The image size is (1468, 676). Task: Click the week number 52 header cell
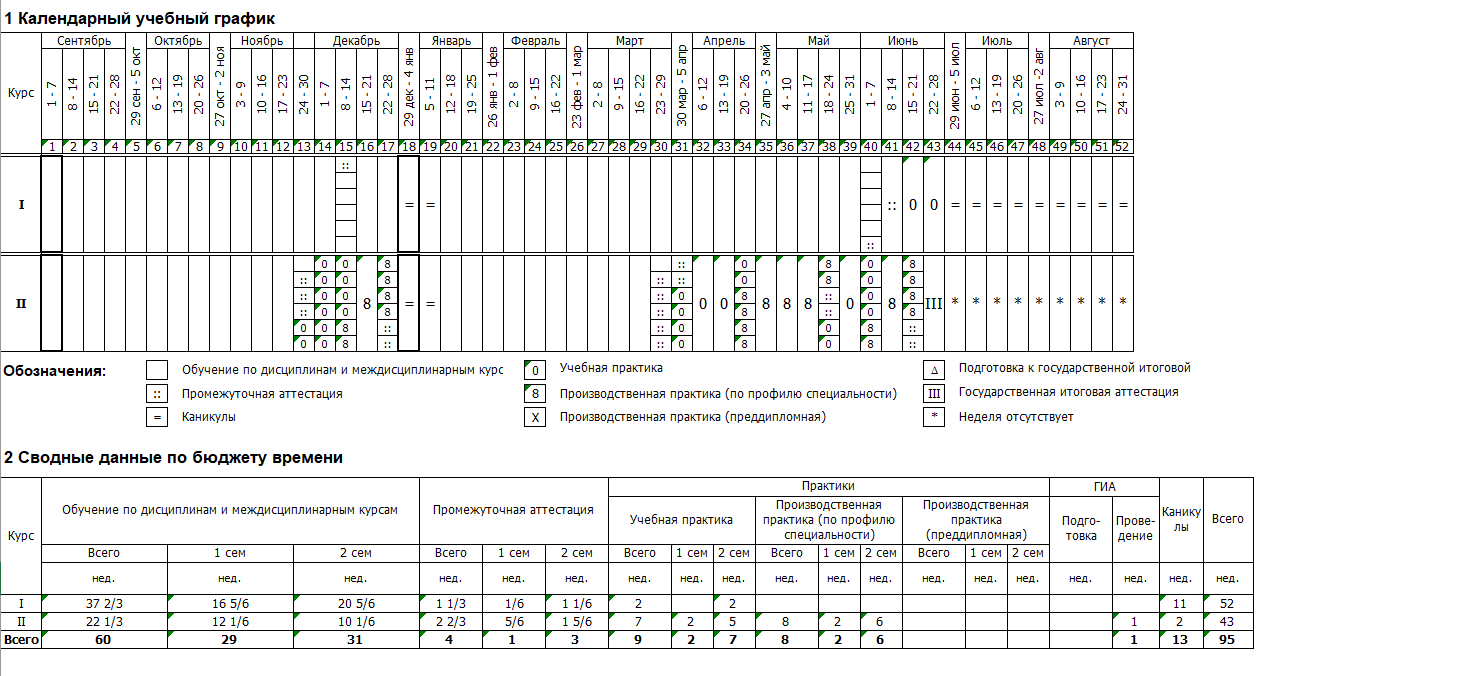[1122, 147]
